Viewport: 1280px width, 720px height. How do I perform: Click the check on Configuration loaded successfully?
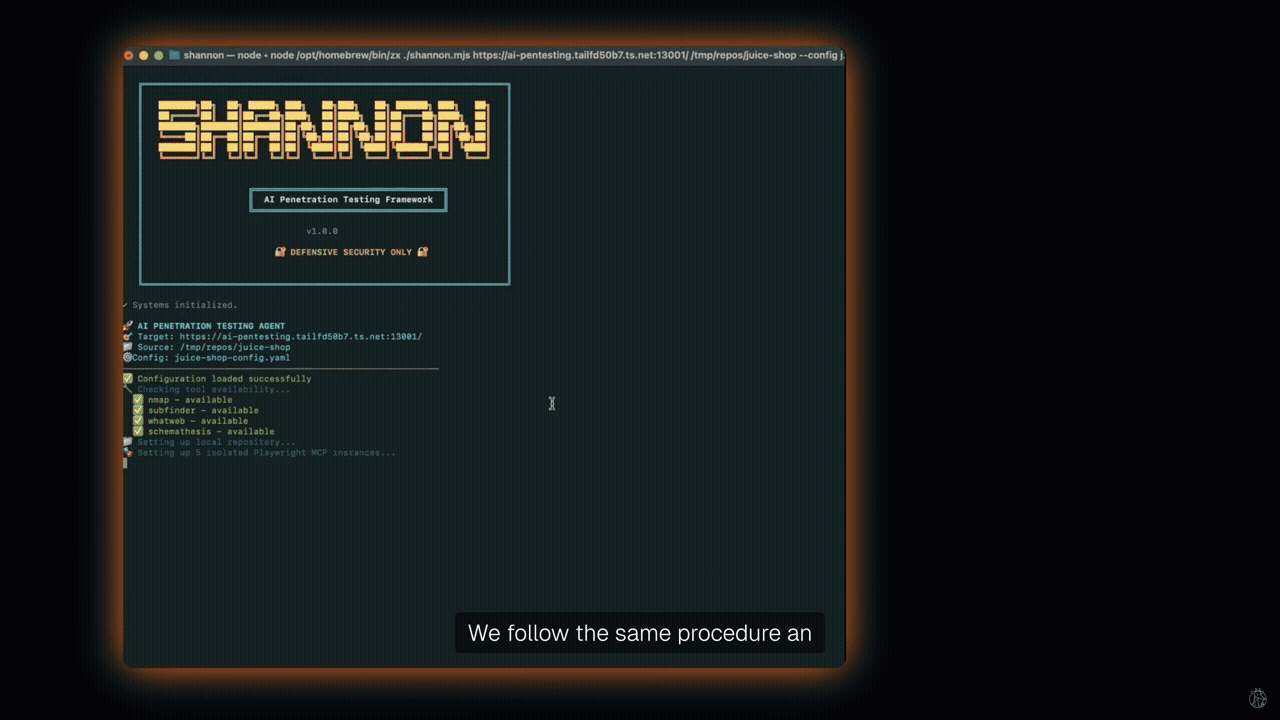click(128, 378)
